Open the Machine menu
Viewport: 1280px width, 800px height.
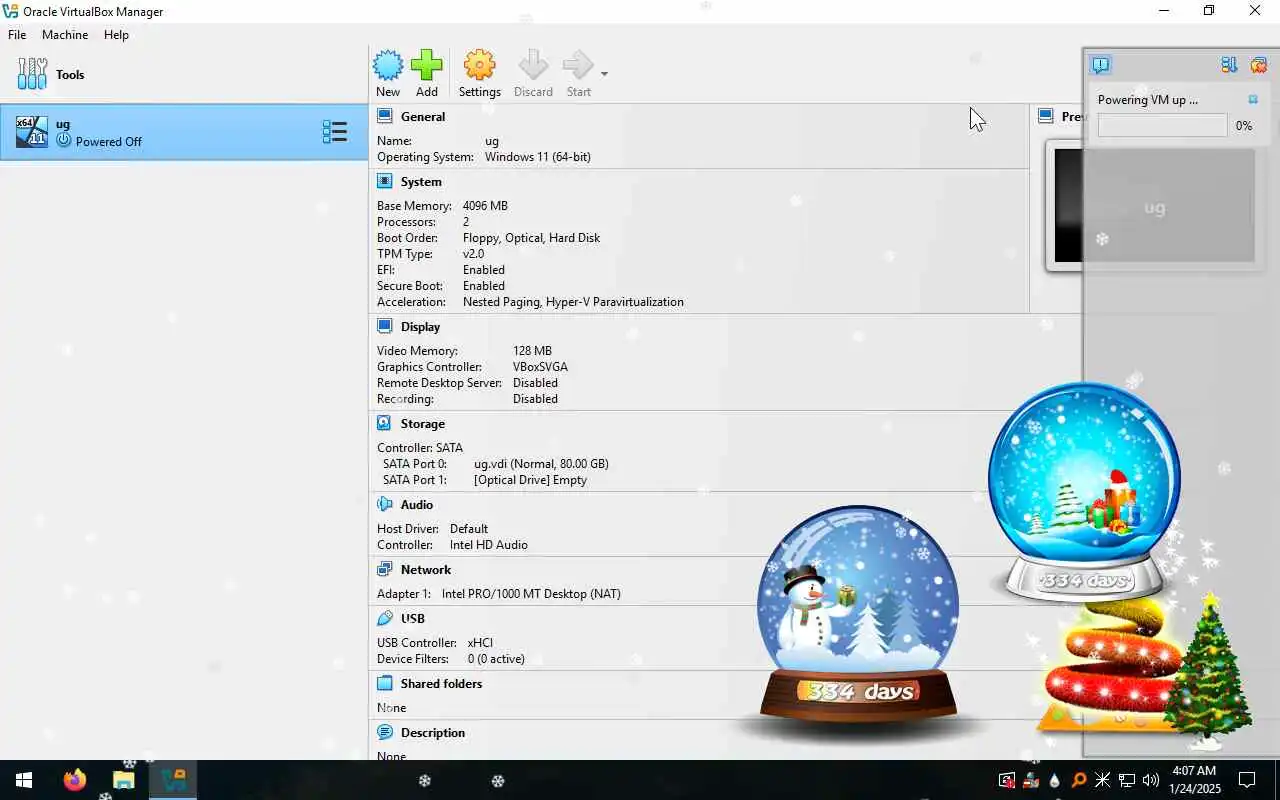tap(65, 34)
